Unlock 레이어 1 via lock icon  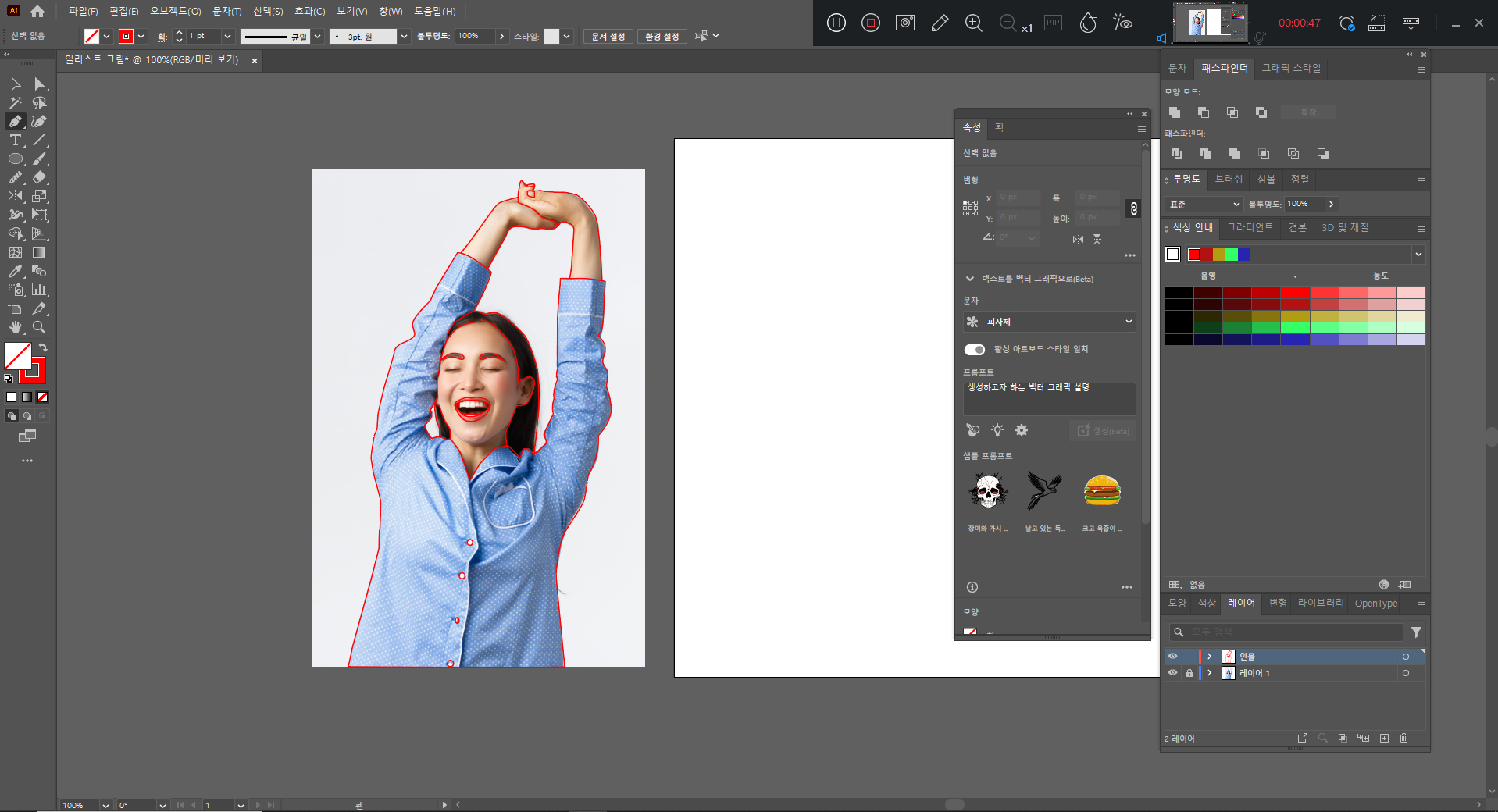tap(1189, 673)
